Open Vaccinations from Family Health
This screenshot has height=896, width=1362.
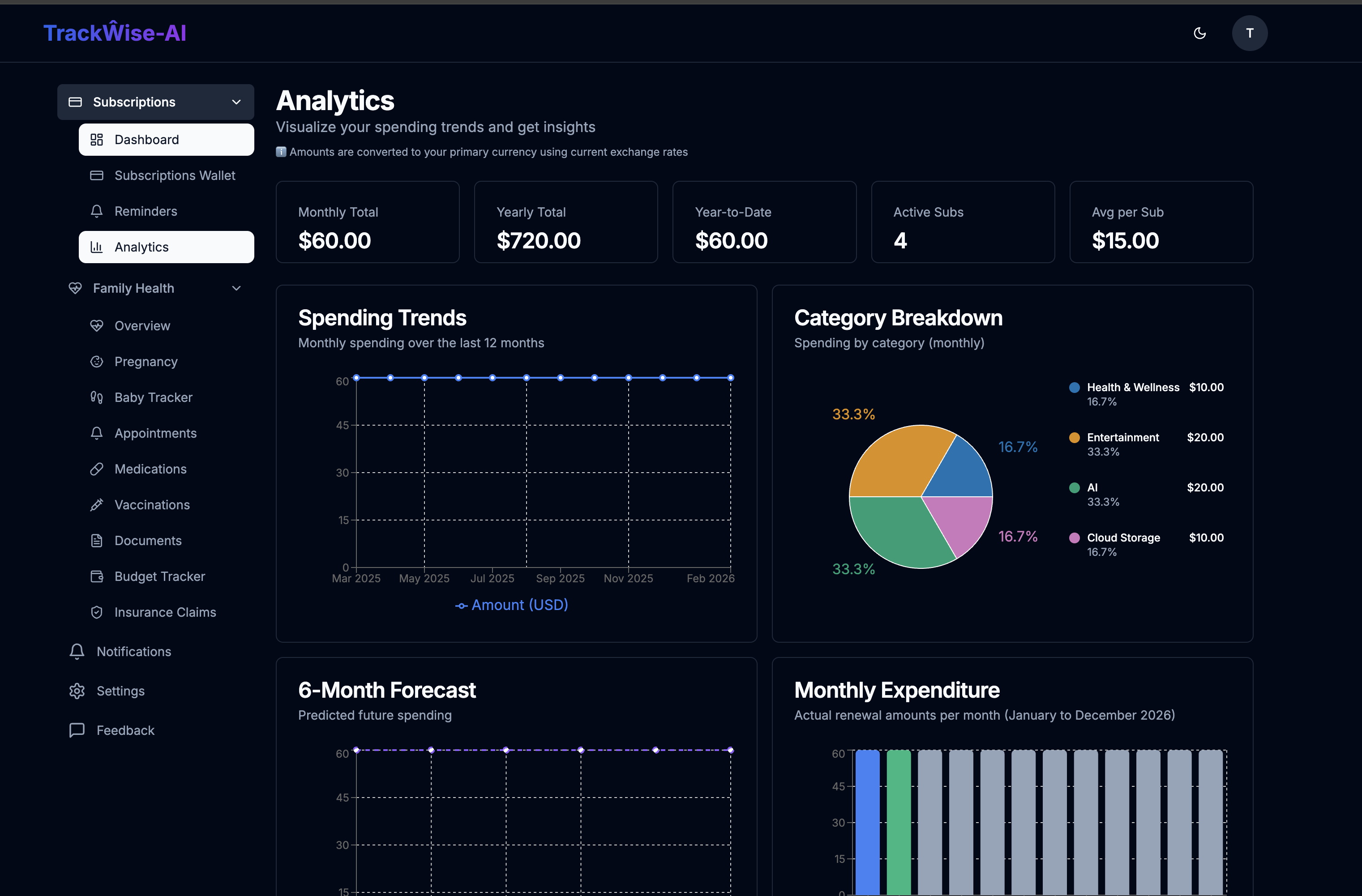pos(152,505)
